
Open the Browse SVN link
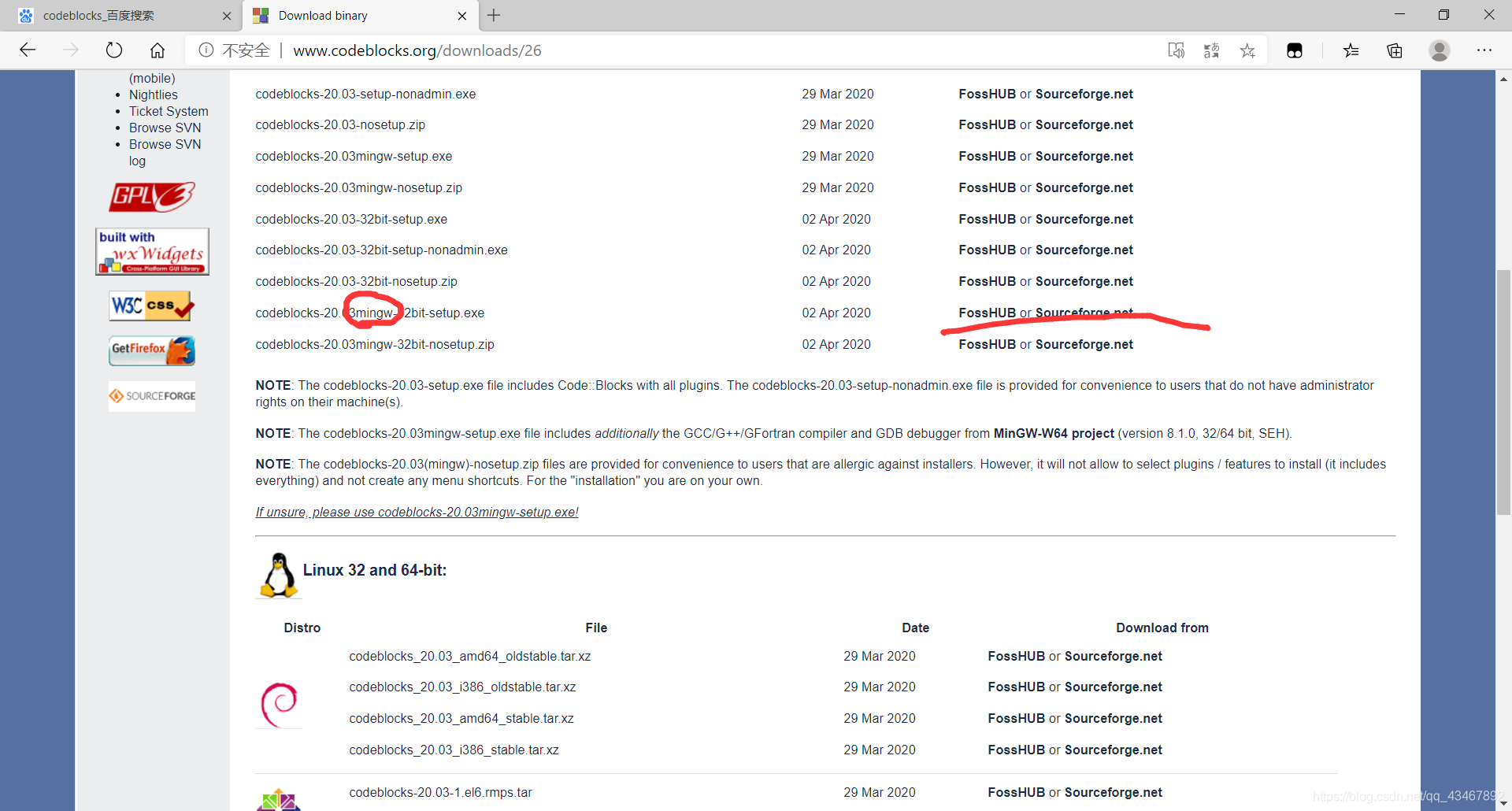pyautogui.click(x=165, y=128)
